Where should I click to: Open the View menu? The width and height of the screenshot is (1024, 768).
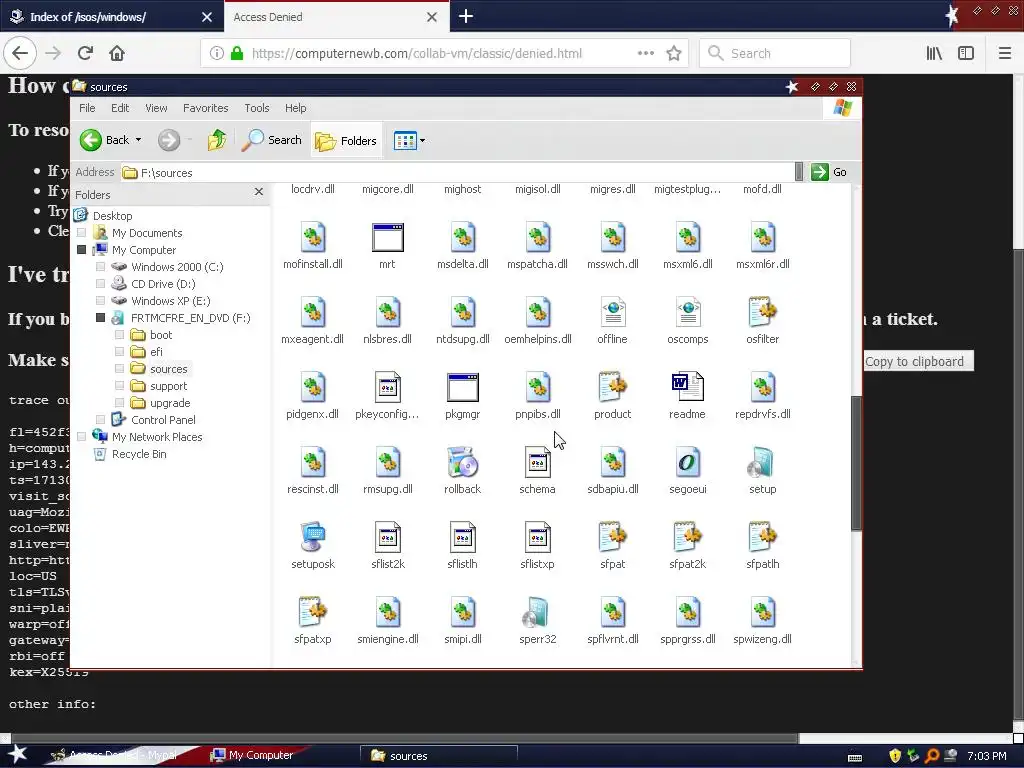click(156, 108)
